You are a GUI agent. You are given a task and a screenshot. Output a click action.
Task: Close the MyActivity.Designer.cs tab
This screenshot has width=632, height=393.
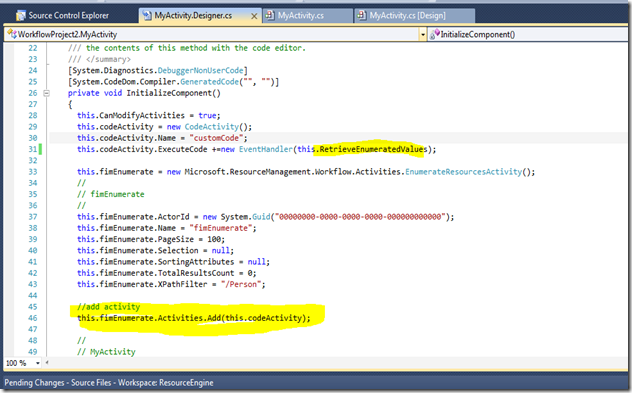tap(254, 16)
